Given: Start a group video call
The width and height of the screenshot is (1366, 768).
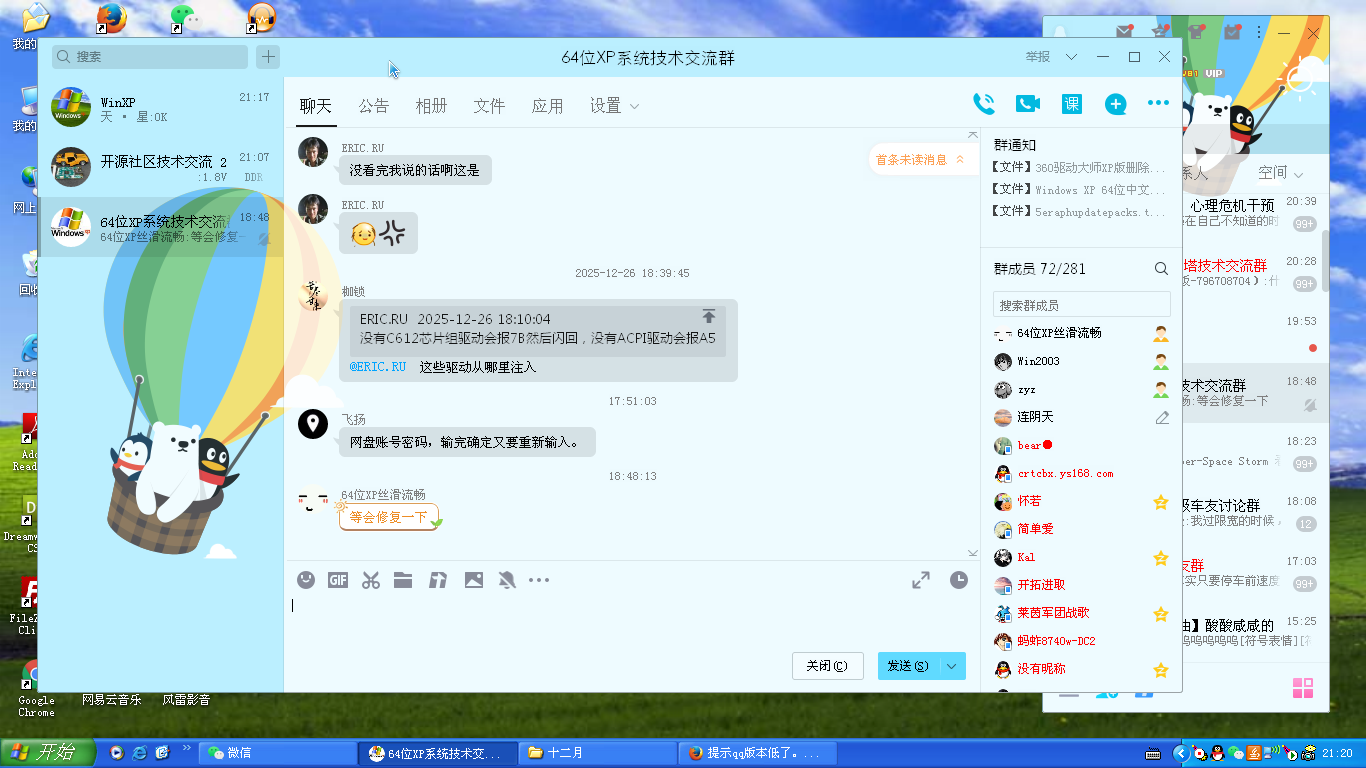Looking at the screenshot, I should [1028, 104].
